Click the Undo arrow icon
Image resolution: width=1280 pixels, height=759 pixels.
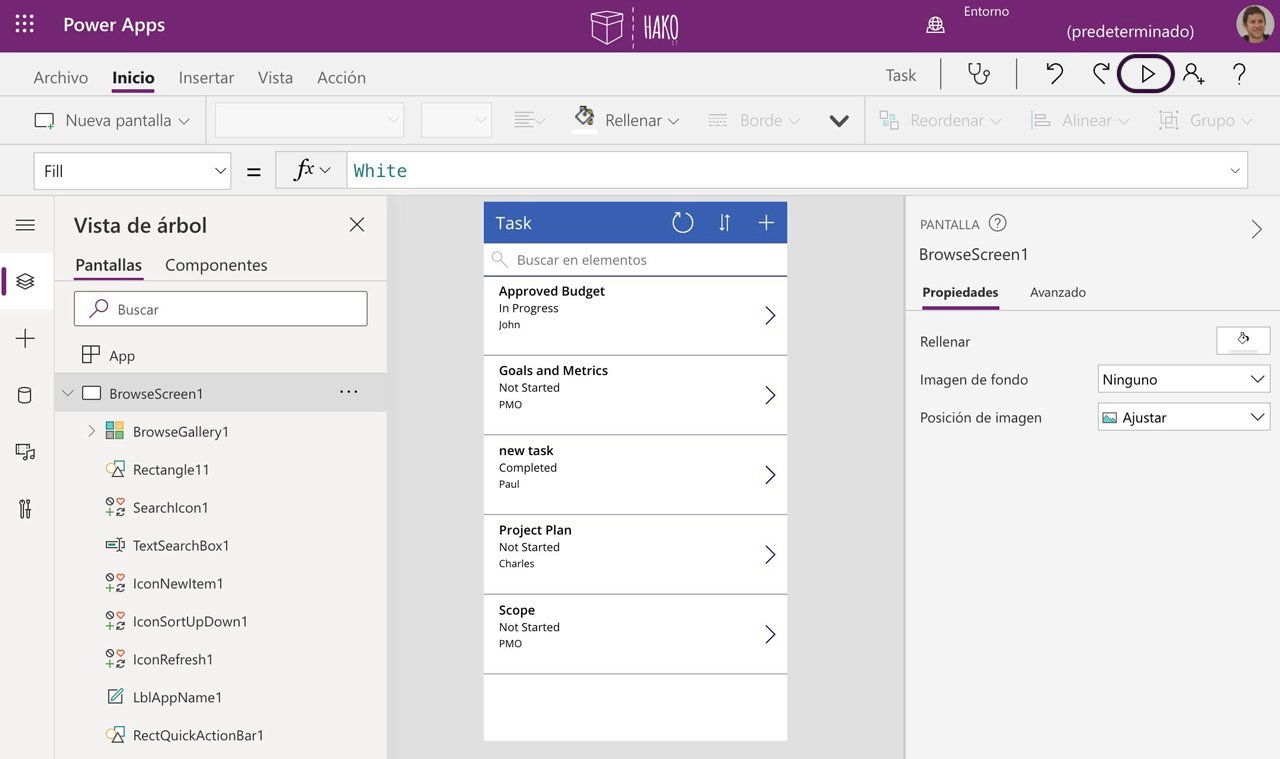tap(1054, 74)
